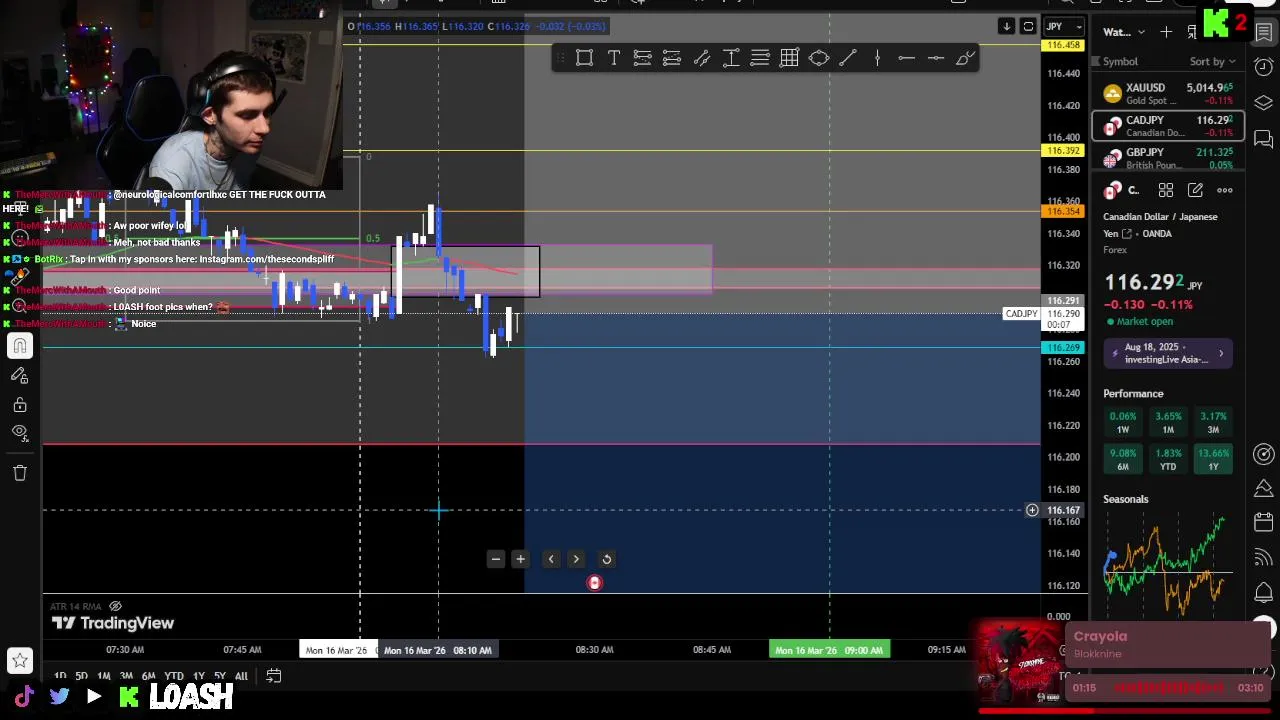Select the long position tool icon
This screenshot has height=720, width=1280.
coord(642,58)
